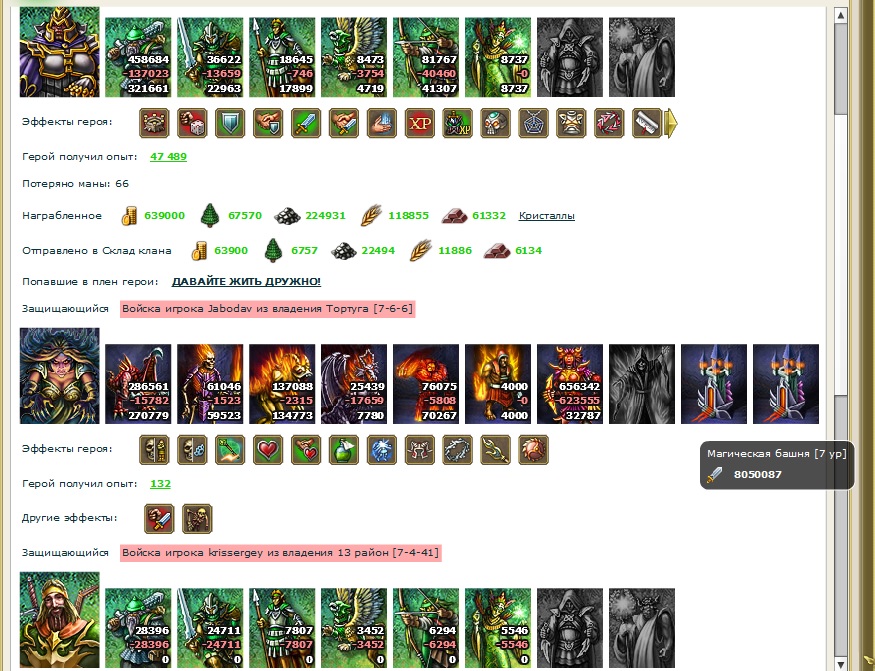Click the skeleton archer other-effect icon

click(197, 519)
